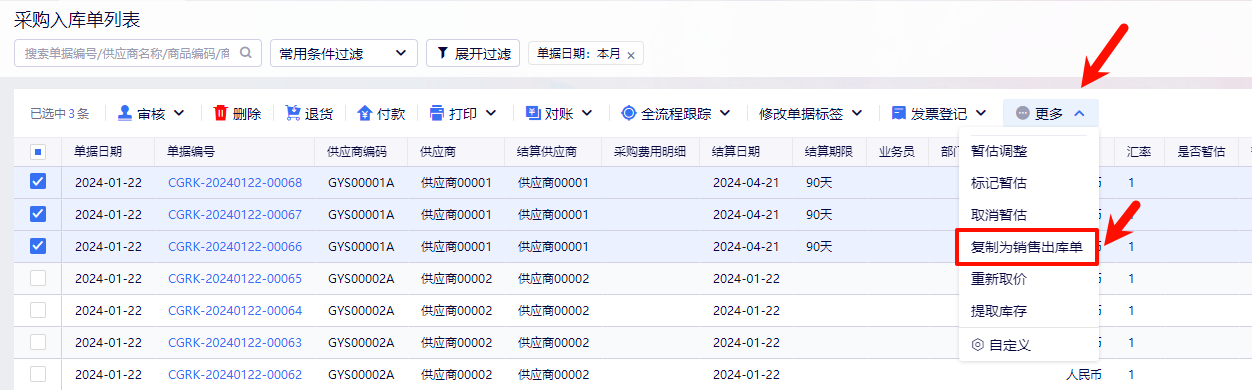This screenshot has height=390, width=1252.
Task: Click the 全流程跟踪 circular icon
Action: click(x=629, y=113)
